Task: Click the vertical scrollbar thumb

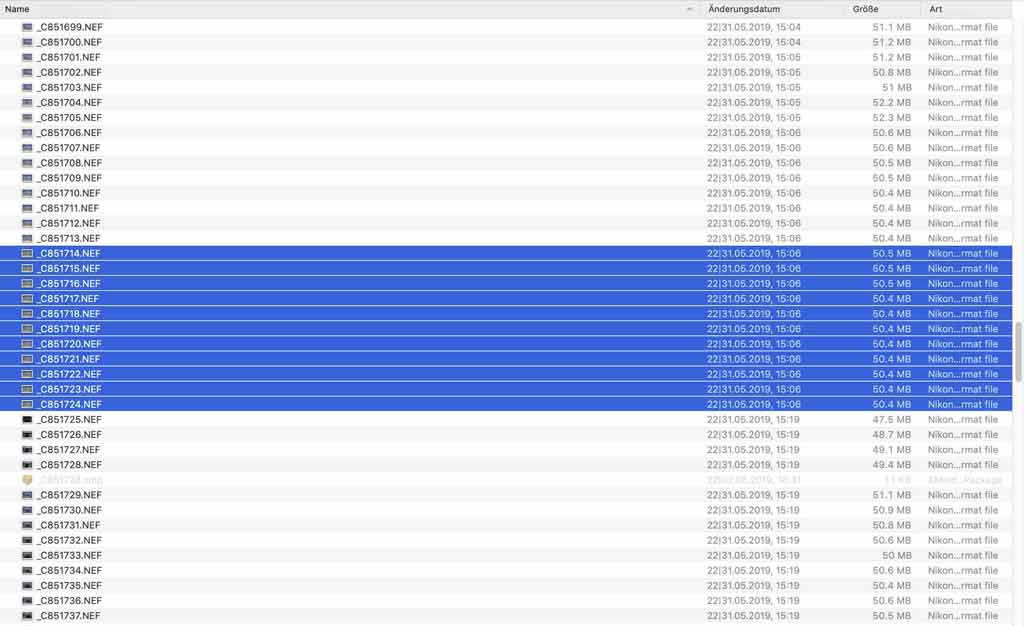Action: click(1017, 351)
